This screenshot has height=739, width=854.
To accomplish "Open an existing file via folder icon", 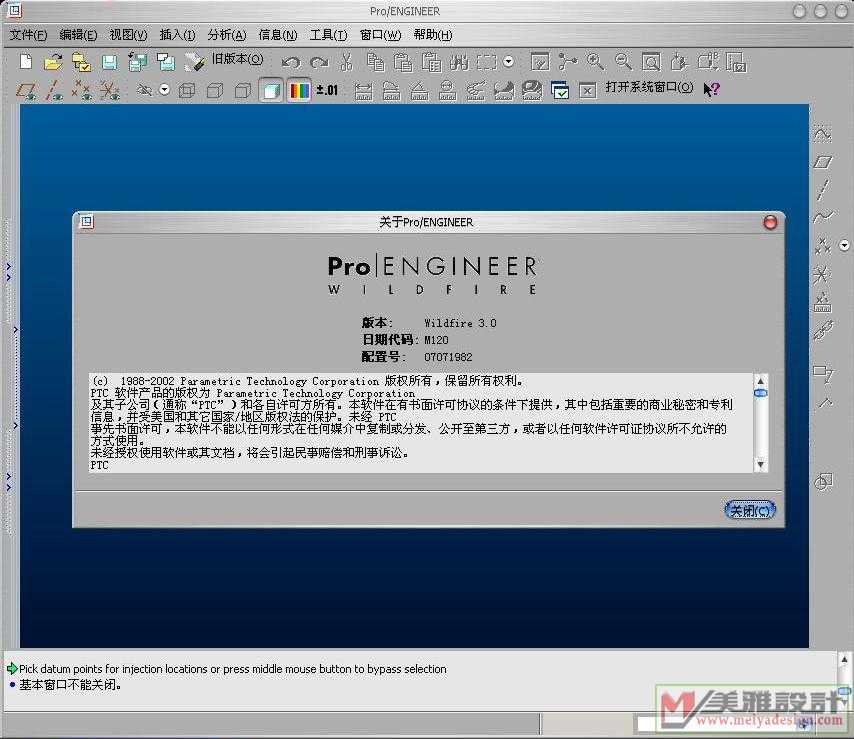I will [x=53, y=62].
